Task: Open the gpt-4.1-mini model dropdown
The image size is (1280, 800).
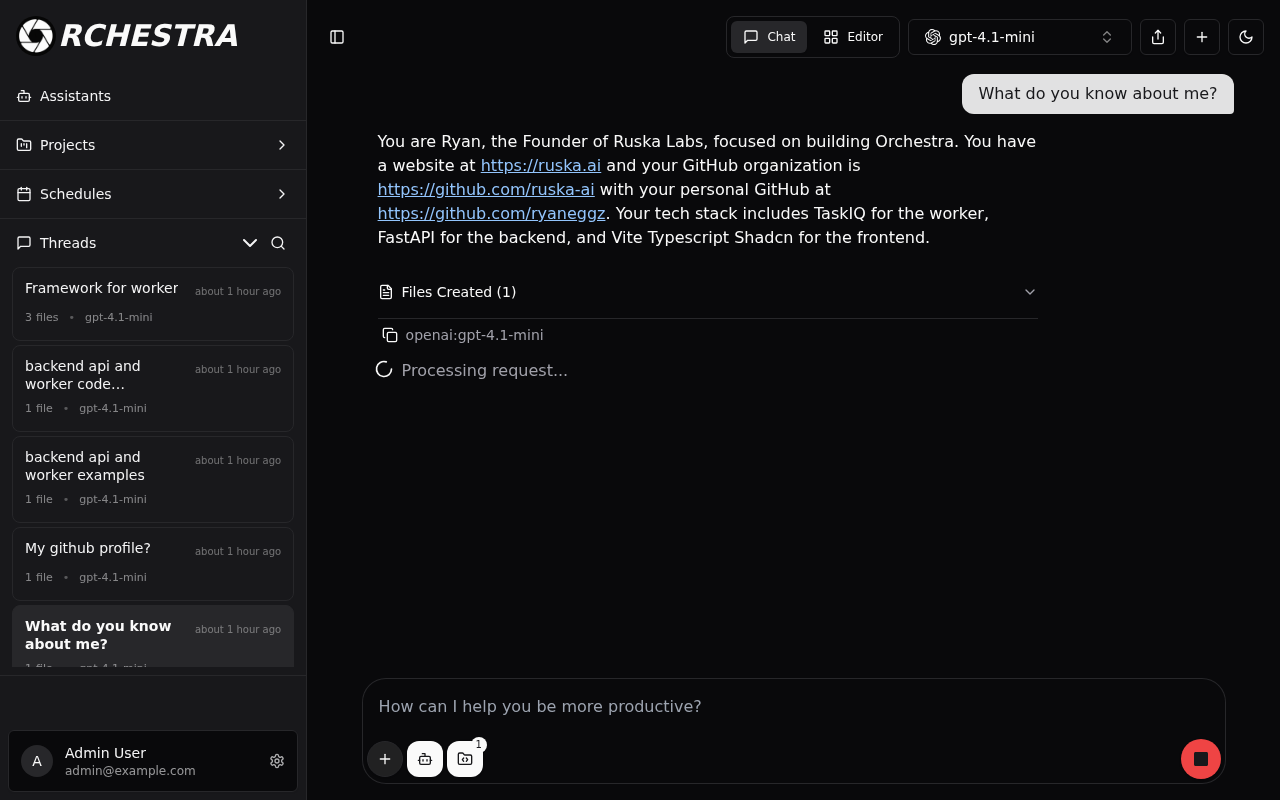Action: click(x=1020, y=37)
